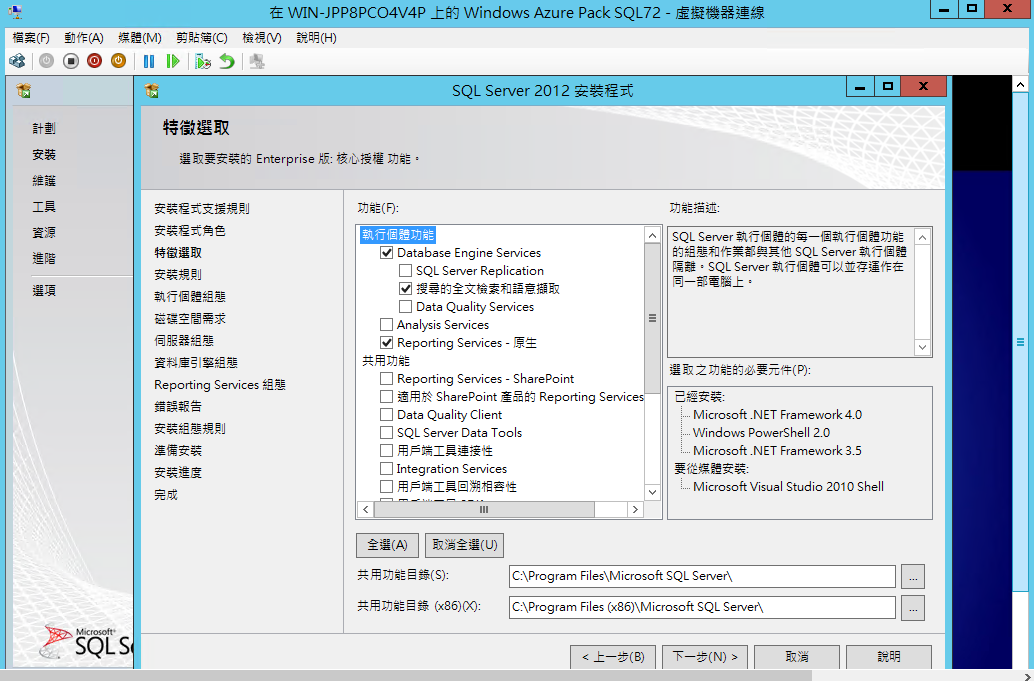The height and width of the screenshot is (681, 1034).
Task: Click the right arrow of the 功能 horizontal scrollbar
Action: coord(635,510)
